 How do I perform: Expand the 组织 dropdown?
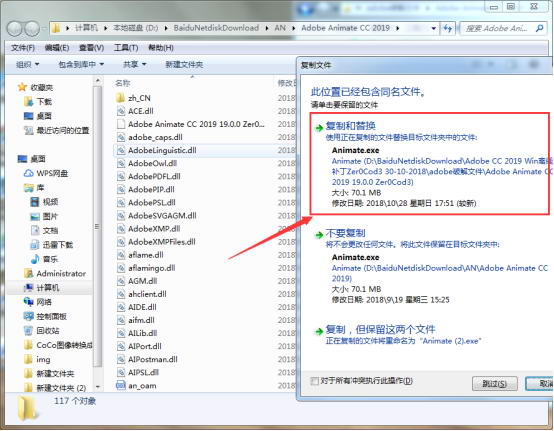click(28, 65)
